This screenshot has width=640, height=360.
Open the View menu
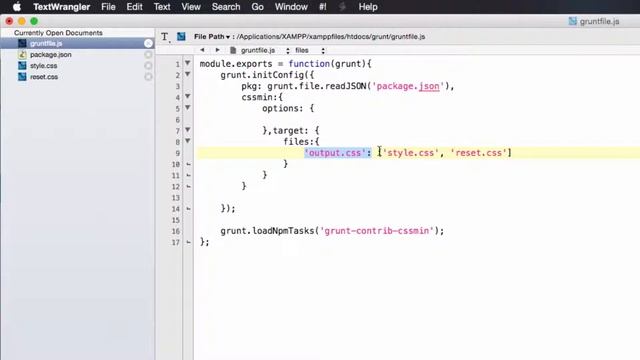[x=191, y=7]
